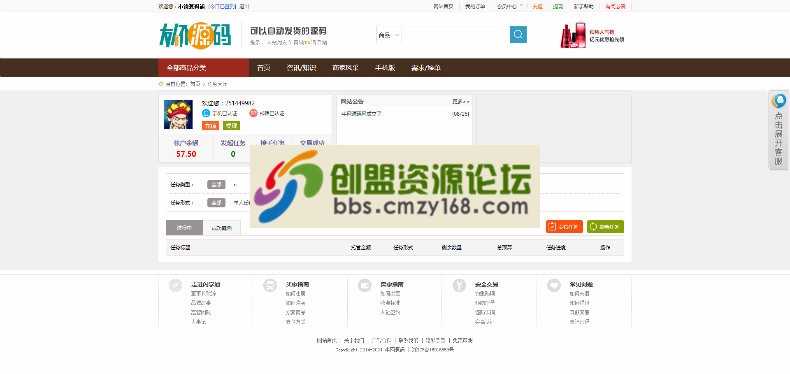This screenshot has width=790, height=374.
Task: Click the blue phone-verified badge icon
Action: pos(206,113)
